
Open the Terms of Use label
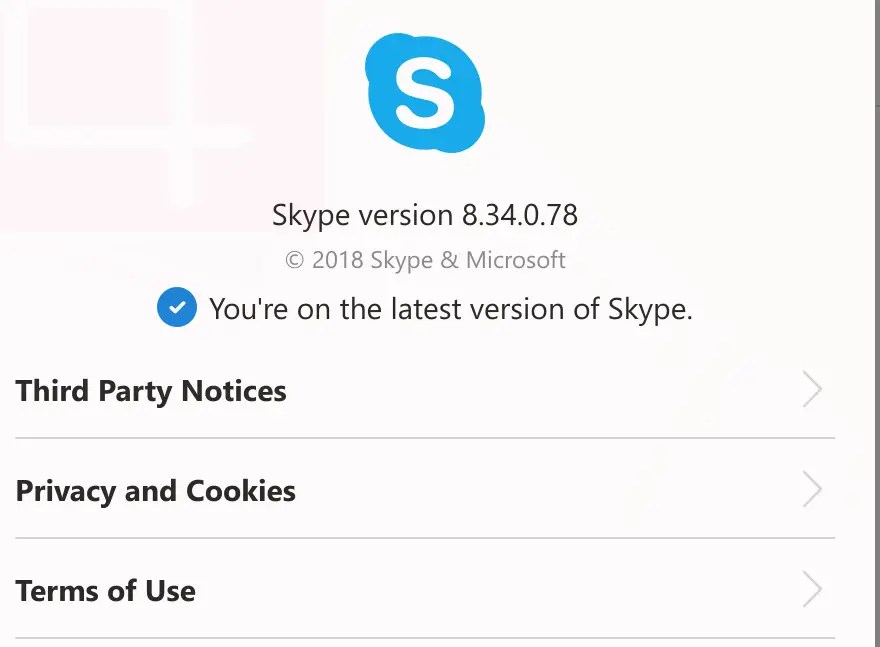(106, 591)
